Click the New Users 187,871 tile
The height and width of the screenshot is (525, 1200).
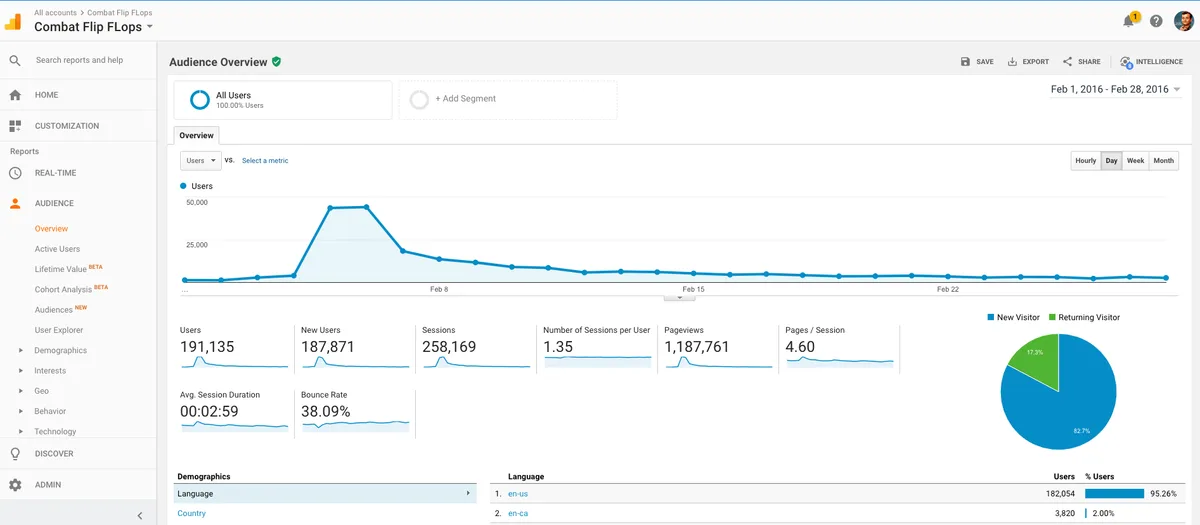pos(355,347)
